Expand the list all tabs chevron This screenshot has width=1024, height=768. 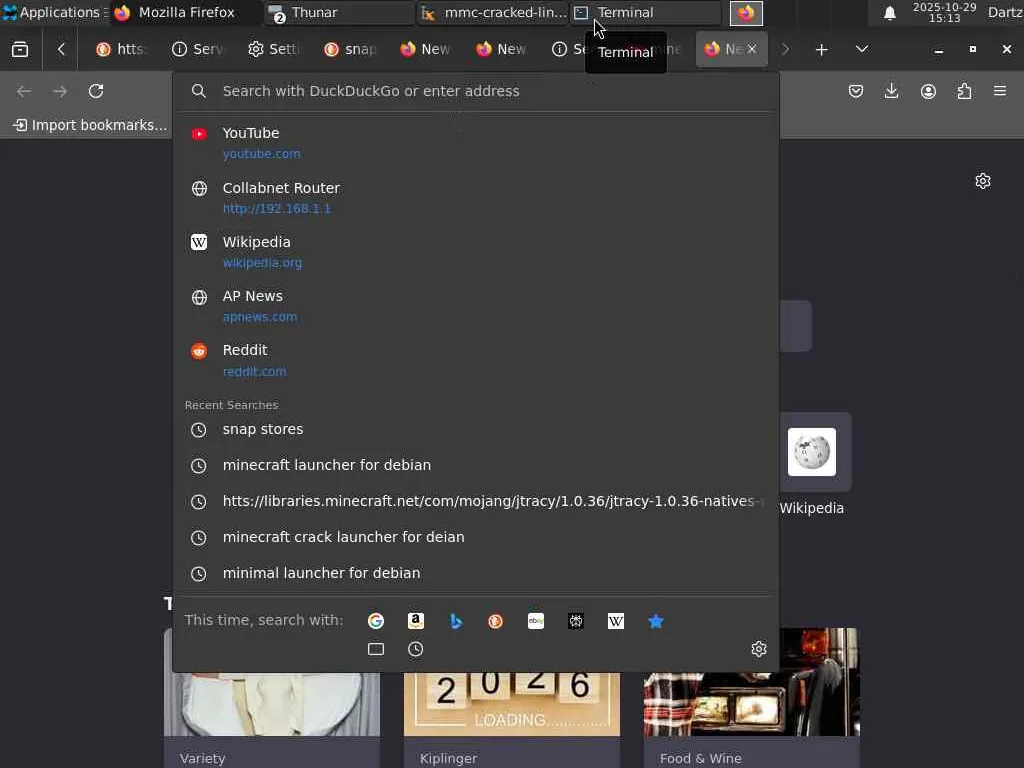(x=862, y=49)
